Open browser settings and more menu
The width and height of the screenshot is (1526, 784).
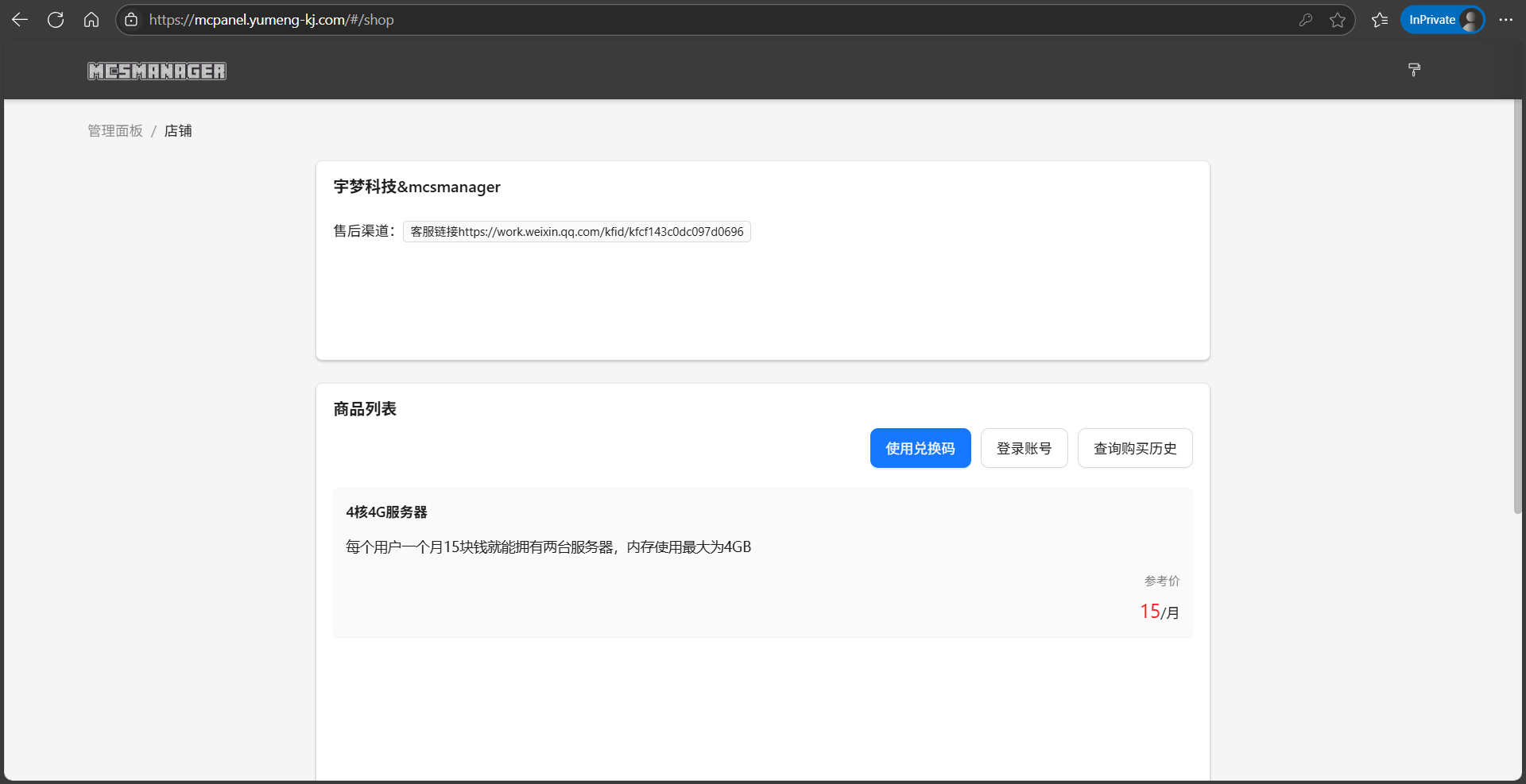pos(1505,20)
